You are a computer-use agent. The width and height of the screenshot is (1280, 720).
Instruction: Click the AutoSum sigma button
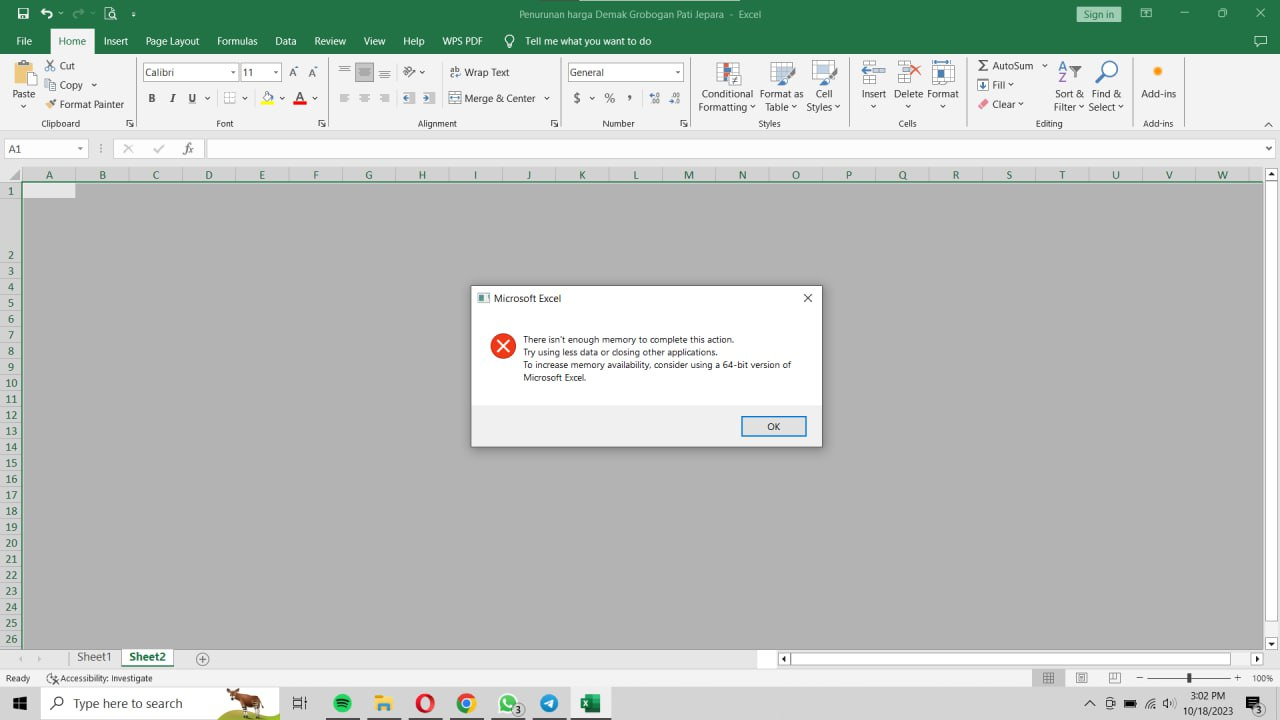1006,66
